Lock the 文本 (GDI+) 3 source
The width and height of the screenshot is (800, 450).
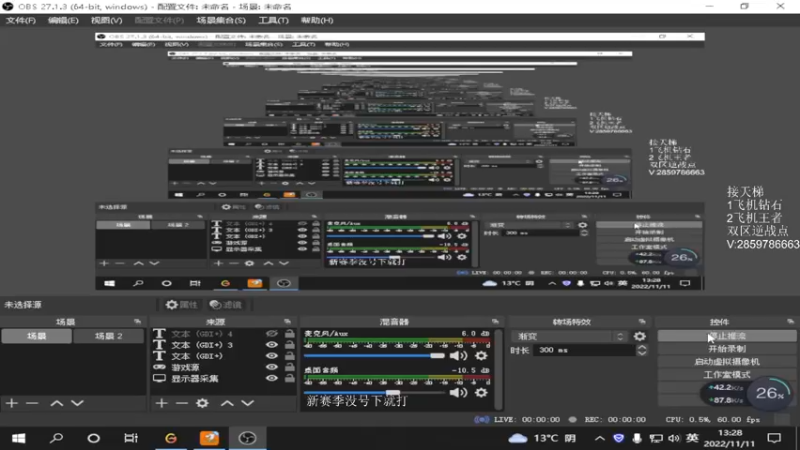pos(289,345)
